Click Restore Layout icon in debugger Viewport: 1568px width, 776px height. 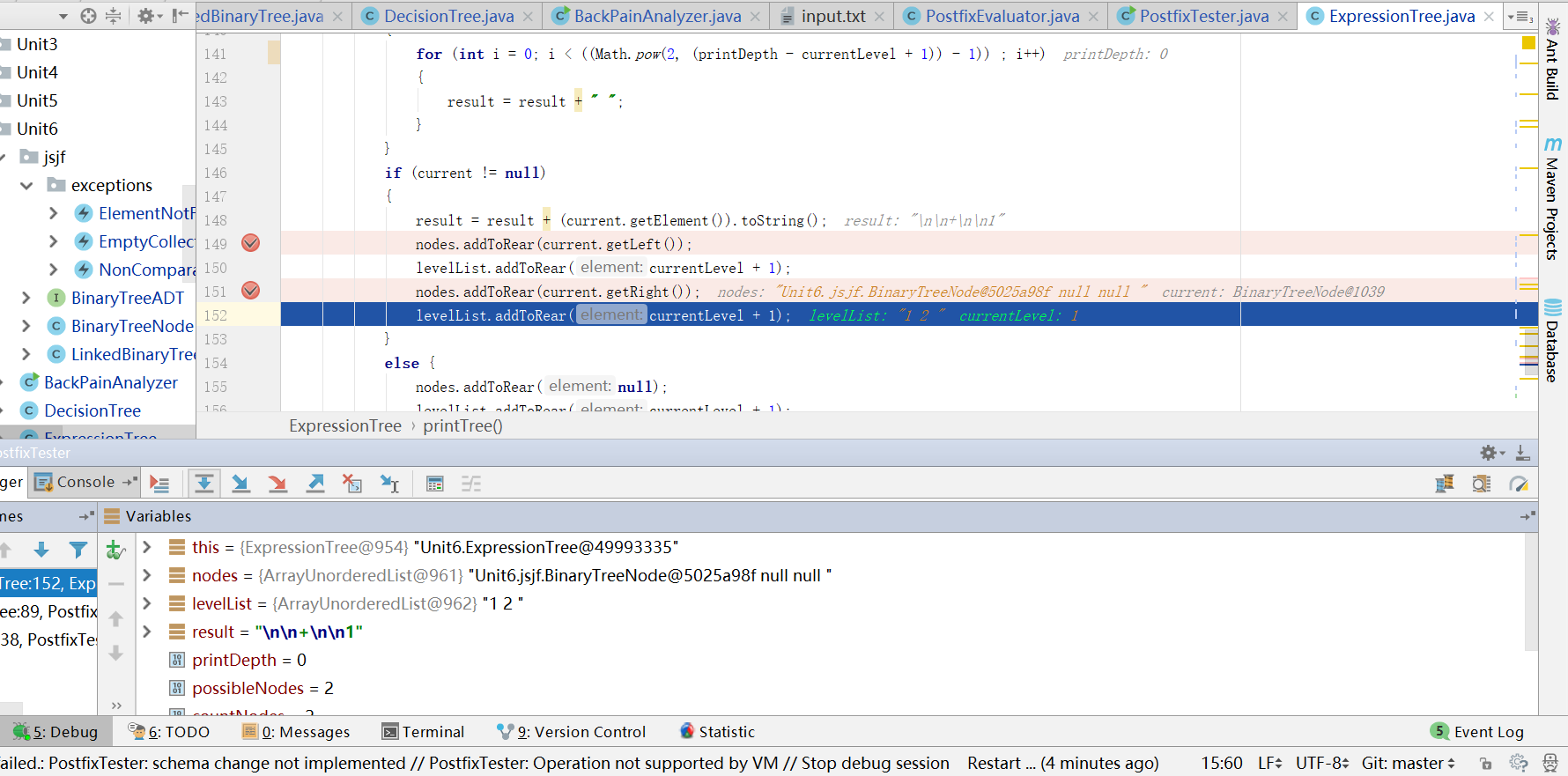[x=1445, y=483]
